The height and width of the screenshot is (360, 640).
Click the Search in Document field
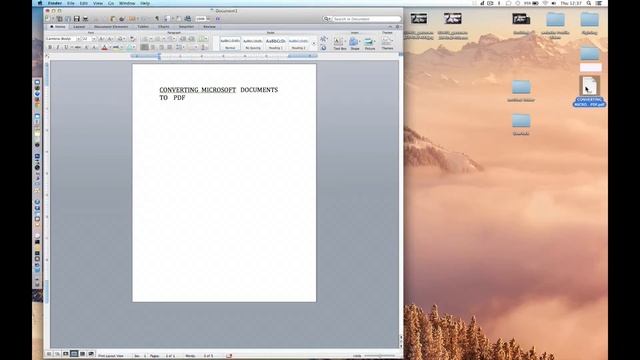[367, 19]
